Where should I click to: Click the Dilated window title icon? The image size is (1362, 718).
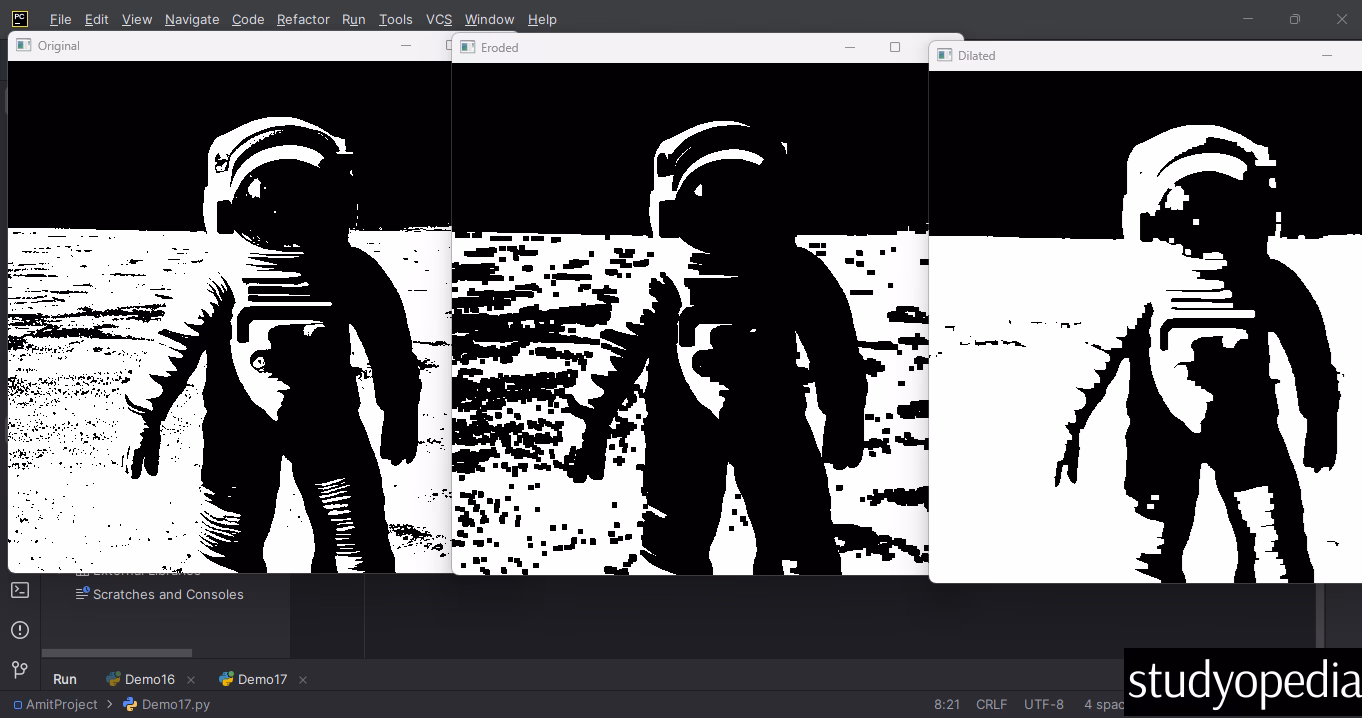click(x=944, y=55)
